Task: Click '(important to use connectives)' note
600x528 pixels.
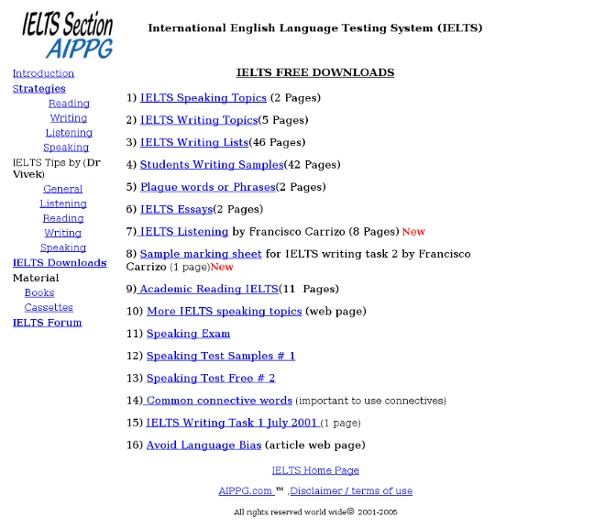Action: pos(371,401)
